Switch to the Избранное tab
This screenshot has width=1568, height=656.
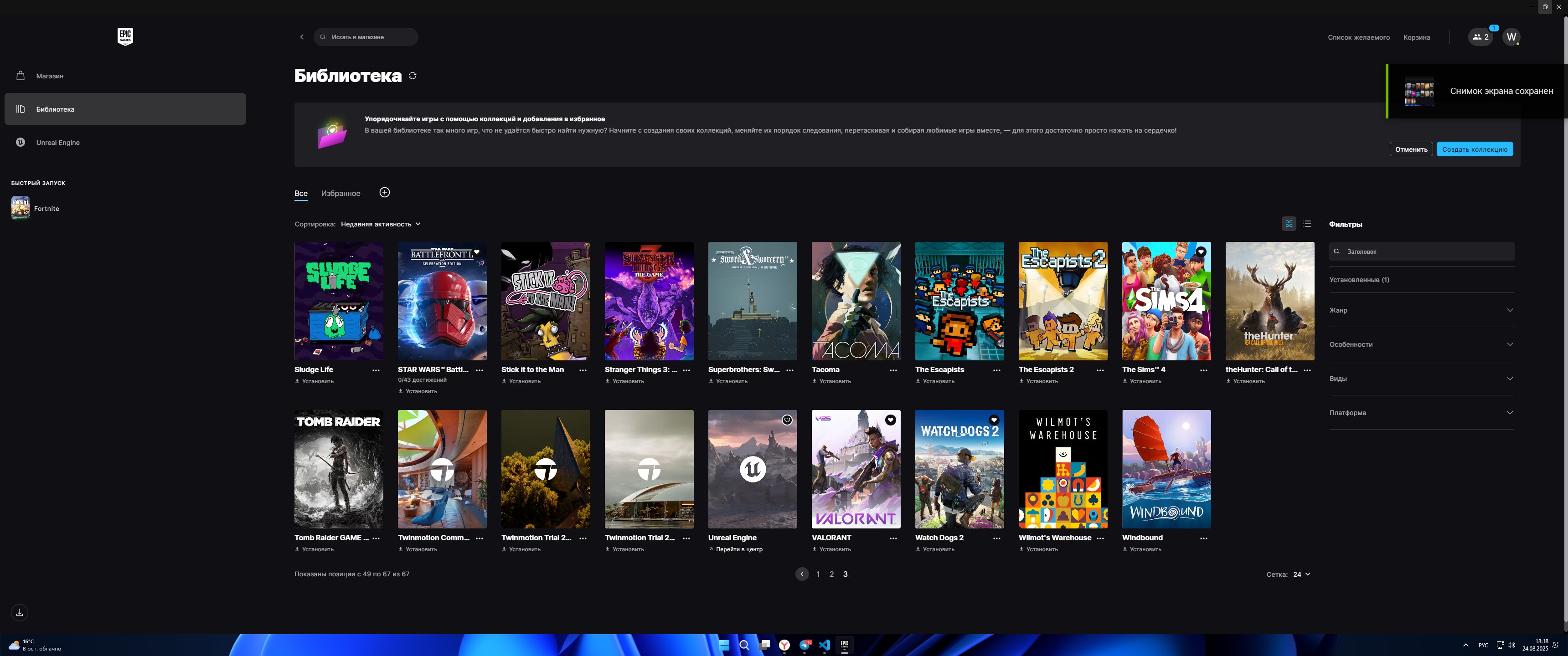pyautogui.click(x=341, y=194)
